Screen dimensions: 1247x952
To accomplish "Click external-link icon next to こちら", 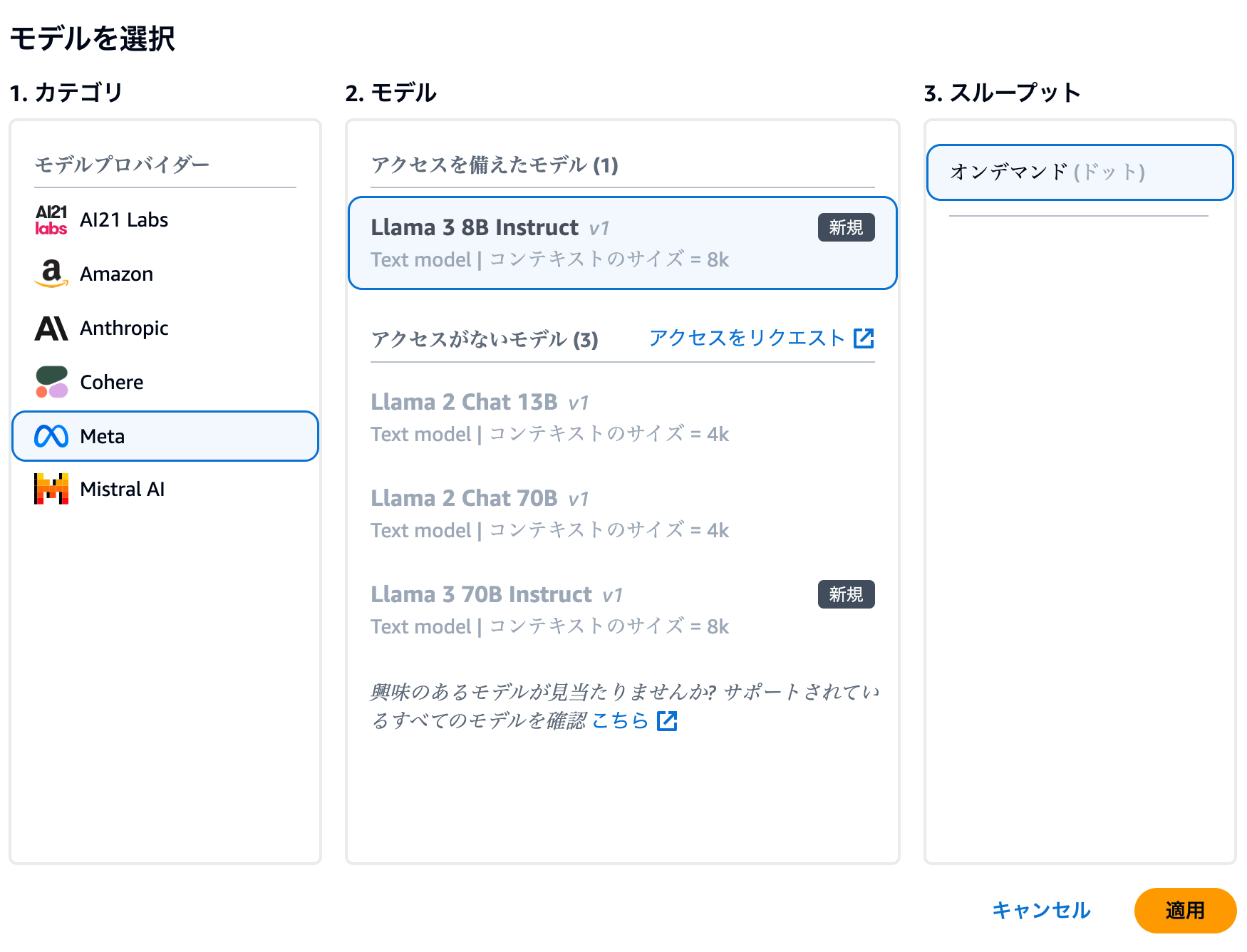I will coord(667,720).
